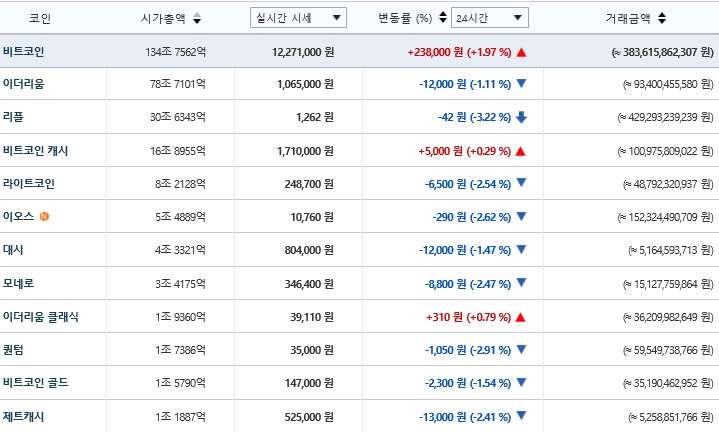Click the down triangle in 모네로 row
The width and height of the screenshot is (719, 432).
pos(521,283)
